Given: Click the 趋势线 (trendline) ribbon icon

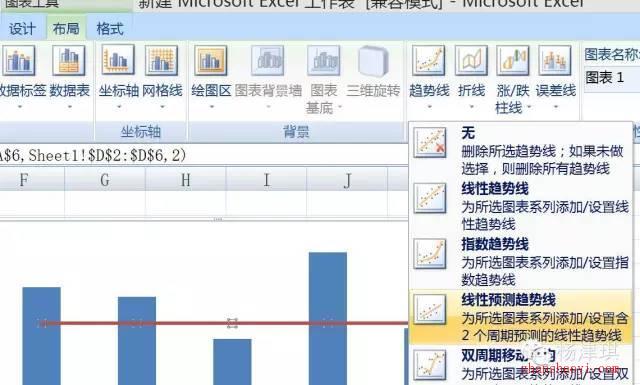Looking at the screenshot, I should coord(428,60).
